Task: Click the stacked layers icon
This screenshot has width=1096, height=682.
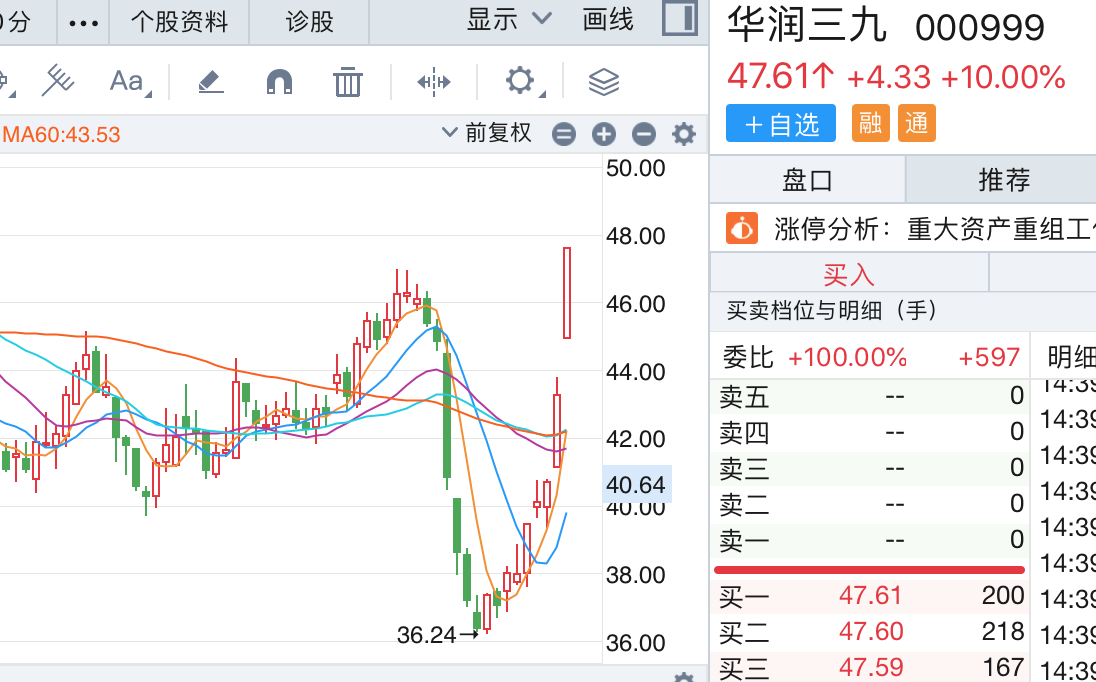Action: pos(603,82)
